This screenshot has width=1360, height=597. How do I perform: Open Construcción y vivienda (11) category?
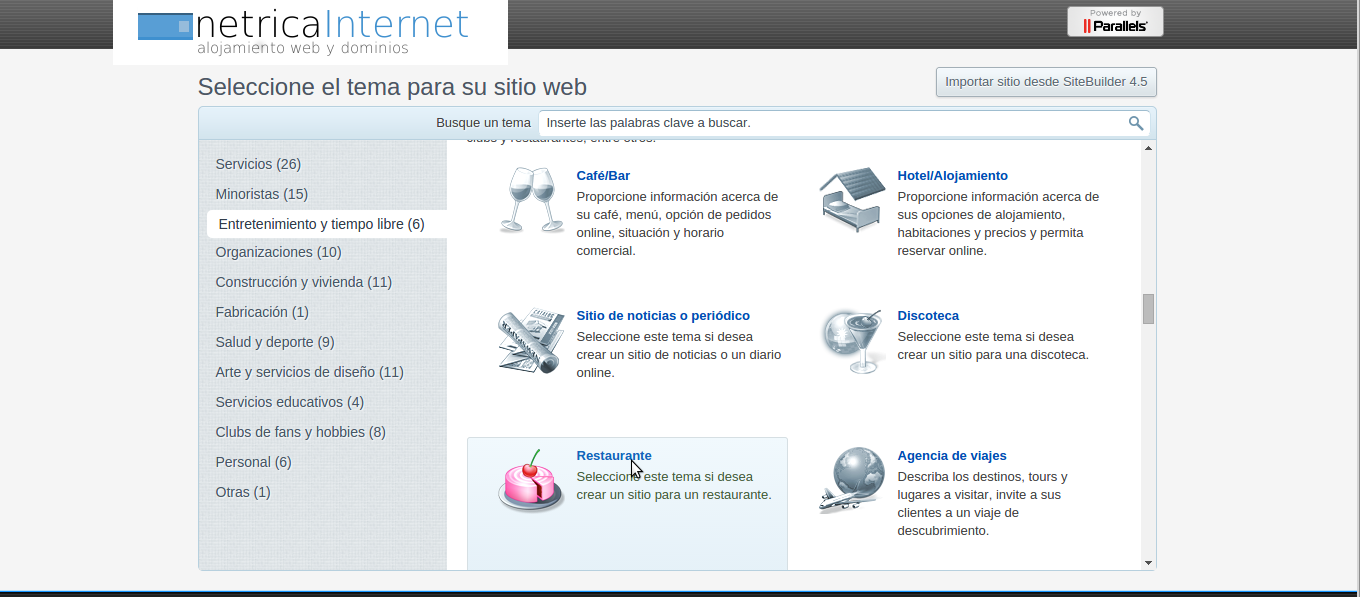(303, 282)
